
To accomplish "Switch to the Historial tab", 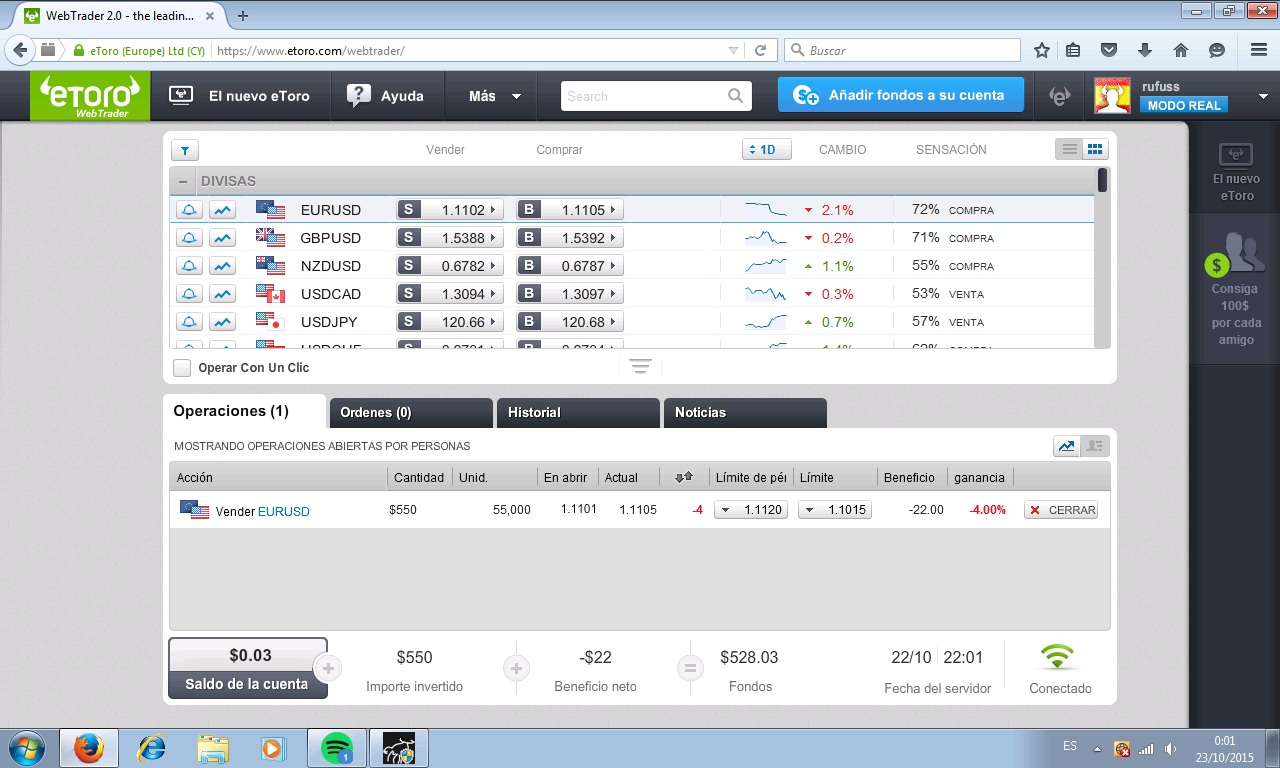I will (x=578, y=413).
